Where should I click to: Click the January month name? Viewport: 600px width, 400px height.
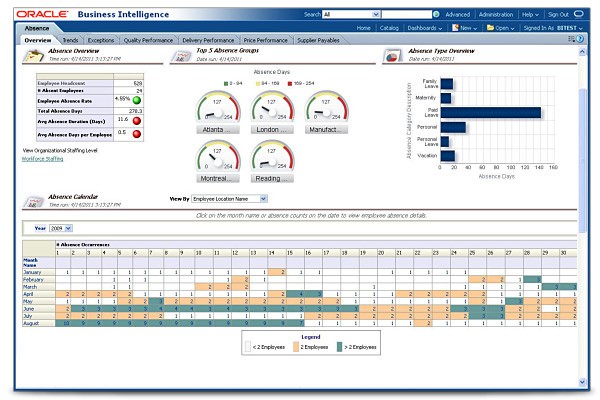pos(32,272)
